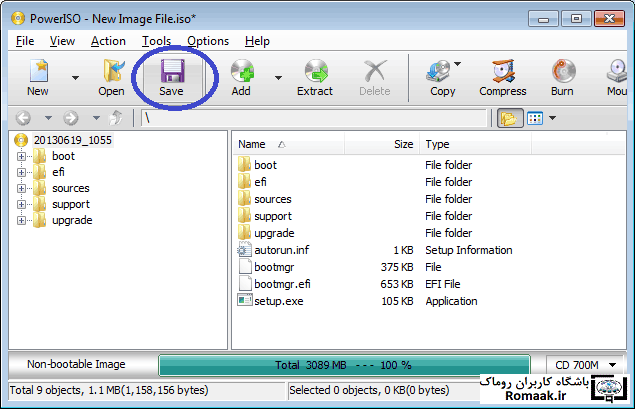The width and height of the screenshot is (635, 409).
Task: Click the Total 3089 MB capacity bar
Action: [x=344, y=365]
